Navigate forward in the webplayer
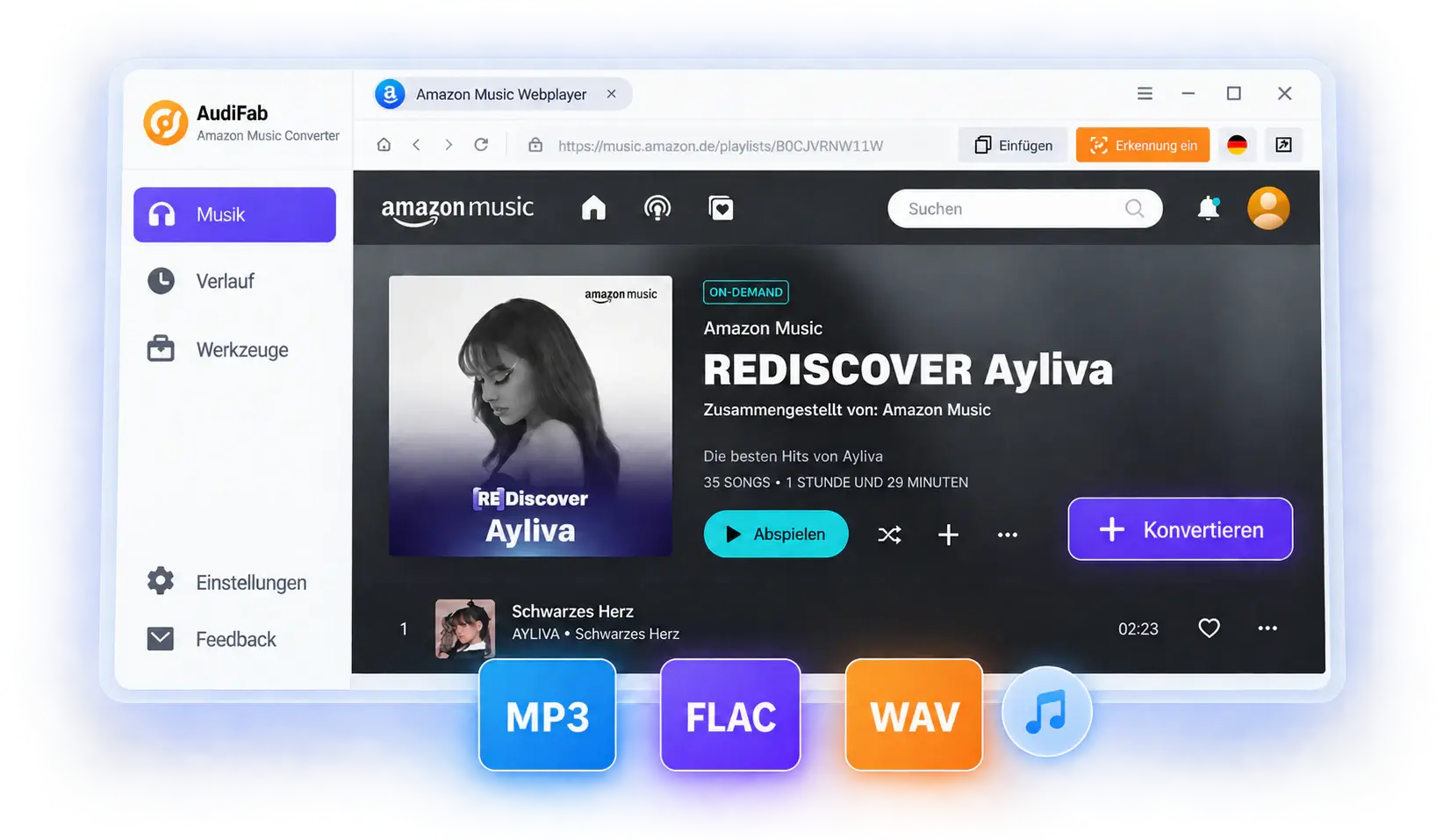 coord(449,145)
